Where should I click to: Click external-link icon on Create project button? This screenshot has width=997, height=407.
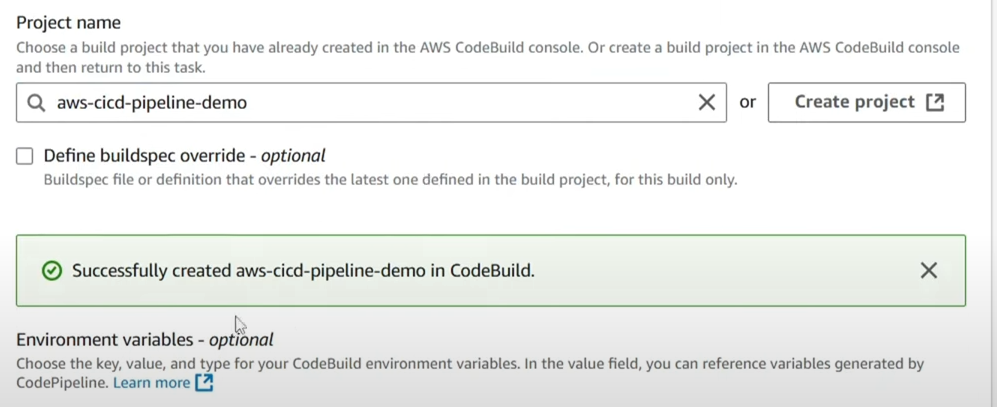[935, 102]
